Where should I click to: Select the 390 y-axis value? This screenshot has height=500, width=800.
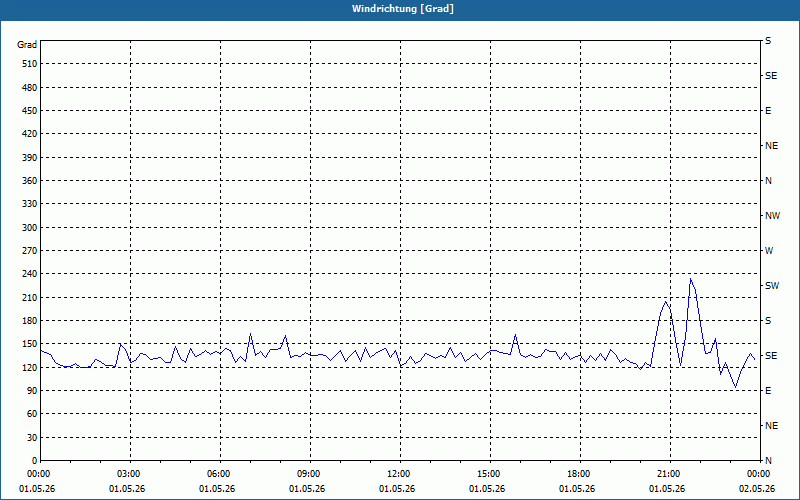tap(30, 158)
